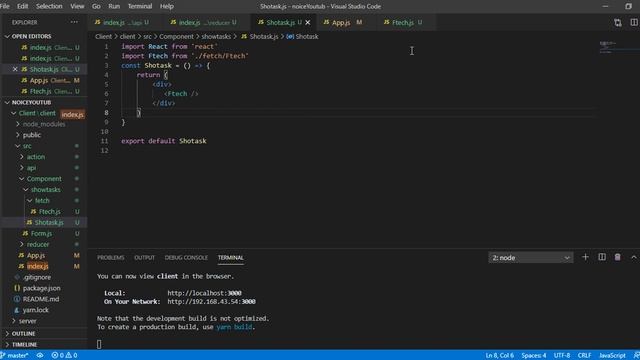Kill terminal with the trash icon
The width and height of the screenshot is (640, 360).
618,257
